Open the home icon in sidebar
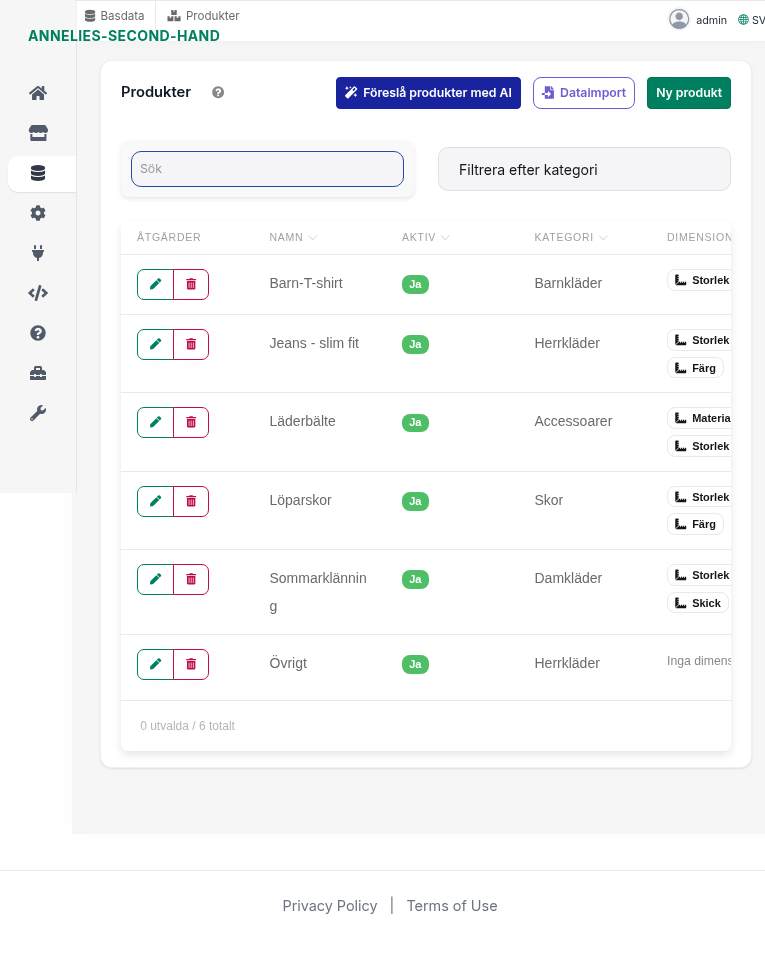 38,93
